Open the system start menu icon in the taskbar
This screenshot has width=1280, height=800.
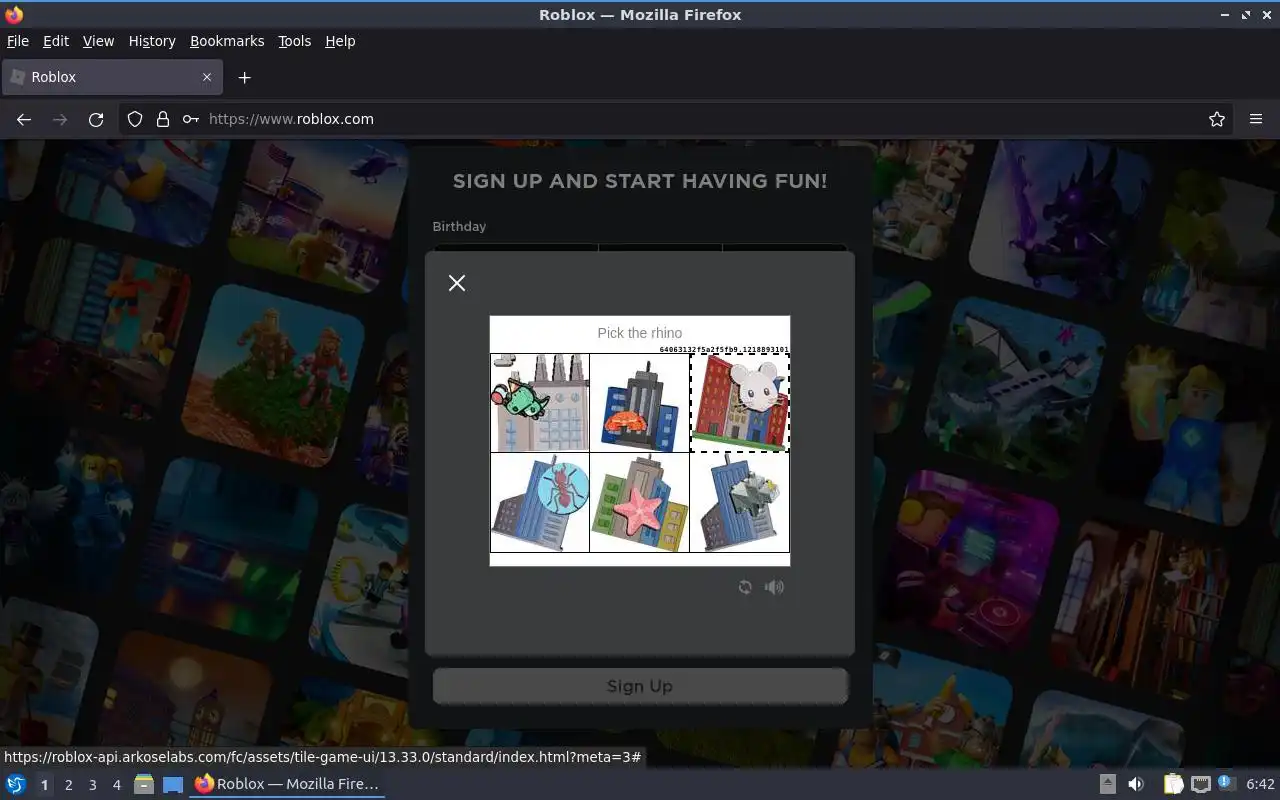coord(16,784)
